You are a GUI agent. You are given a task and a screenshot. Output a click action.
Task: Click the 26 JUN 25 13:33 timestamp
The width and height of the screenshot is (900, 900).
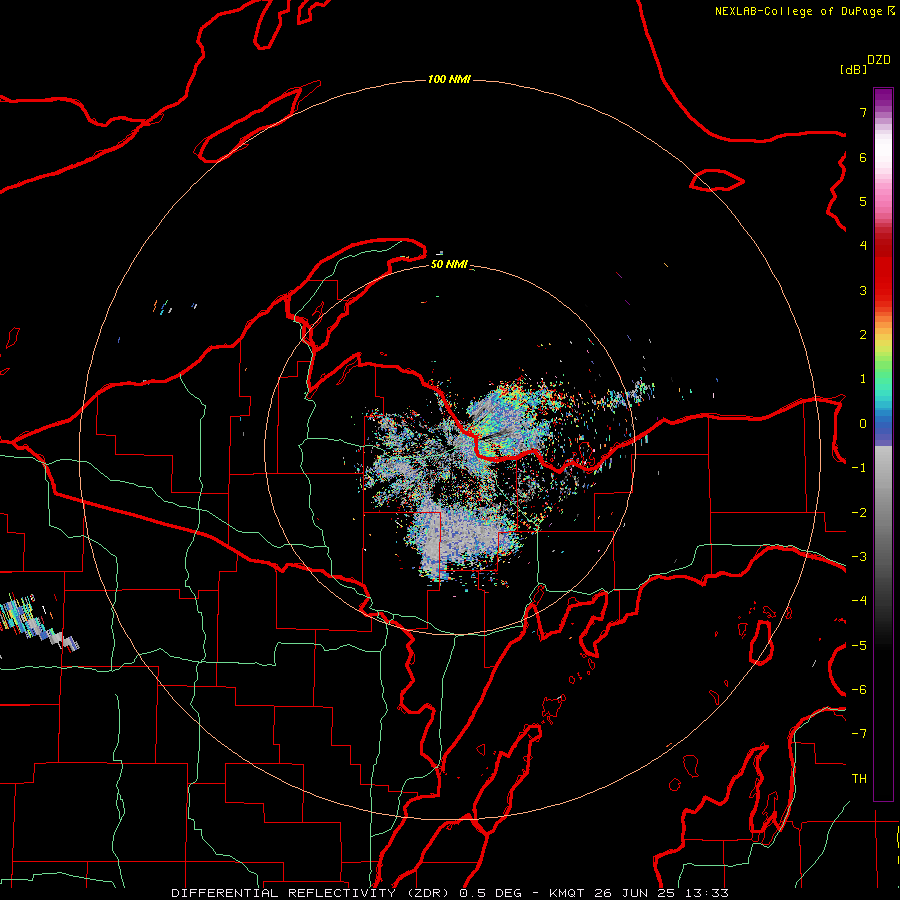(x=660, y=893)
